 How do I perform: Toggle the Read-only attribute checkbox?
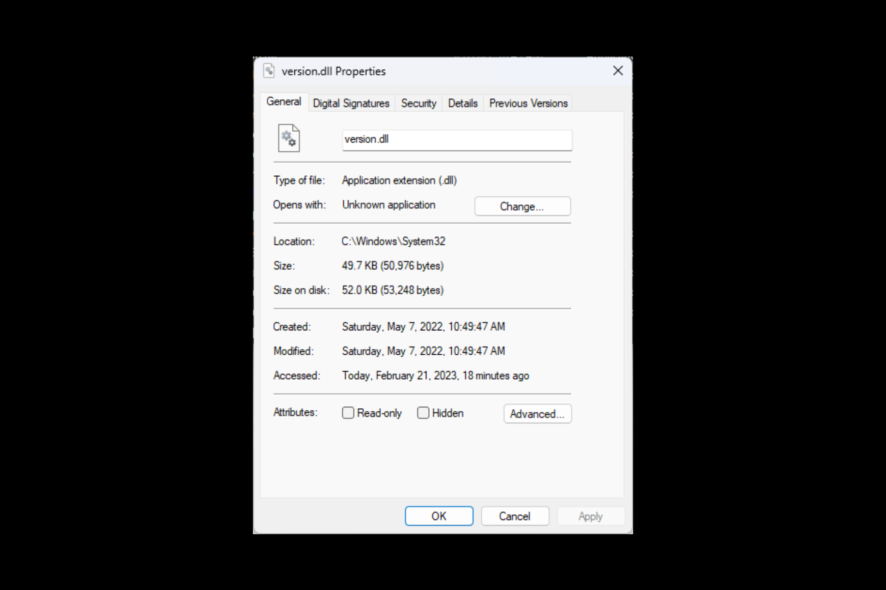click(x=348, y=413)
